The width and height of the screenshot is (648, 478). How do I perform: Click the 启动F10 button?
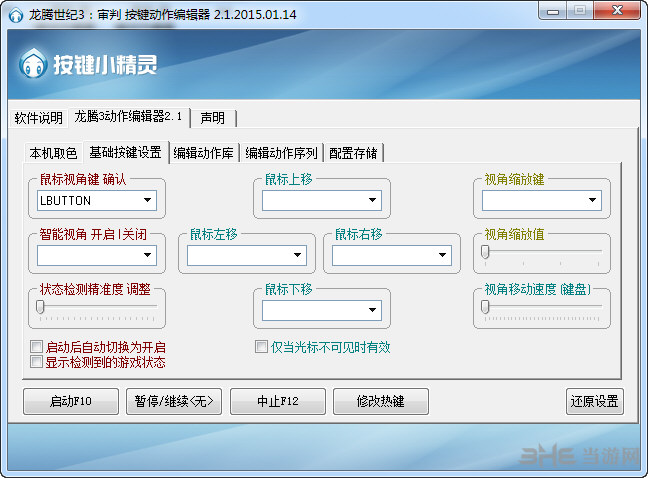(x=71, y=401)
